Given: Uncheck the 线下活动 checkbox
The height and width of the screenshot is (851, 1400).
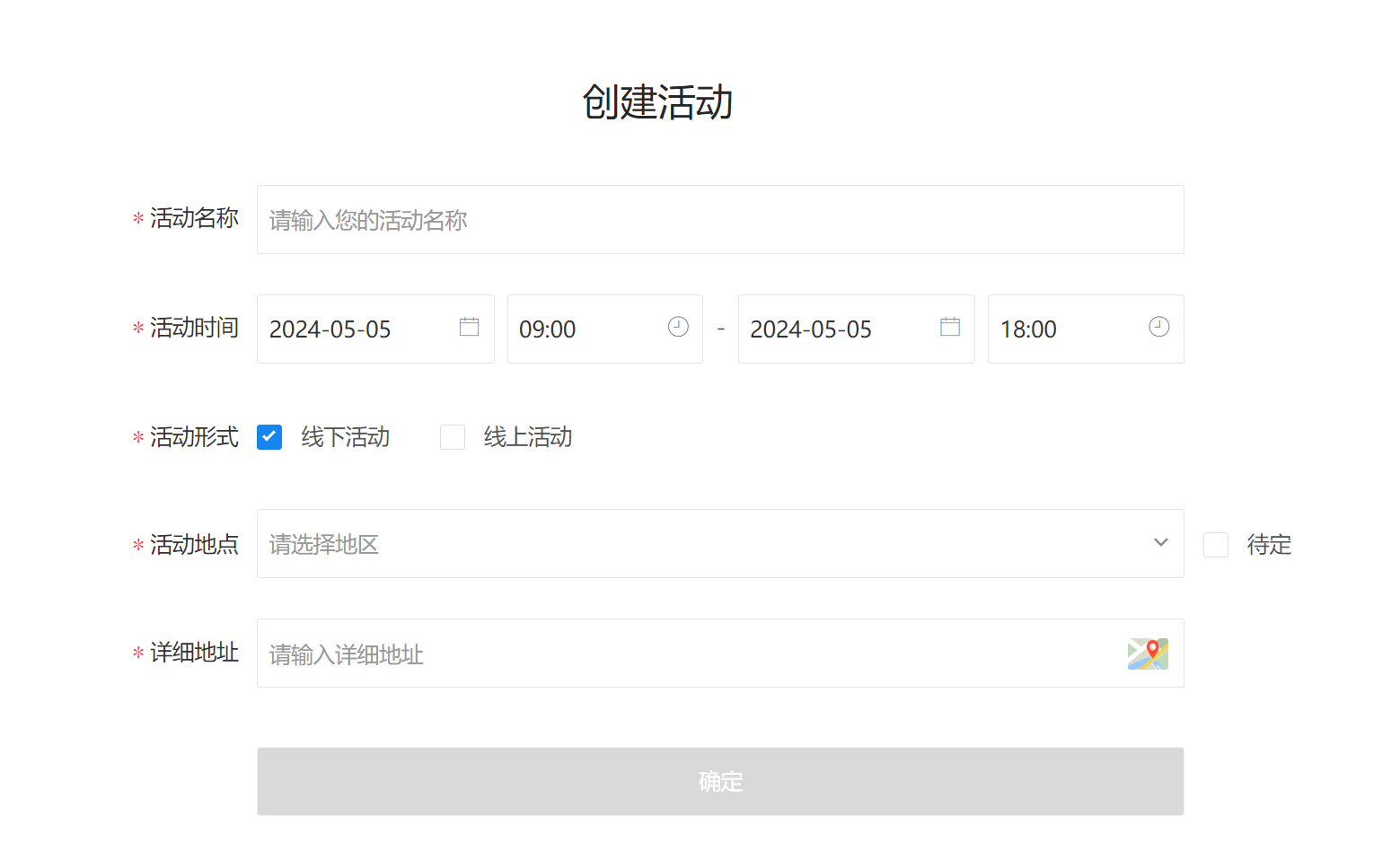Looking at the screenshot, I should click(269, 437).
